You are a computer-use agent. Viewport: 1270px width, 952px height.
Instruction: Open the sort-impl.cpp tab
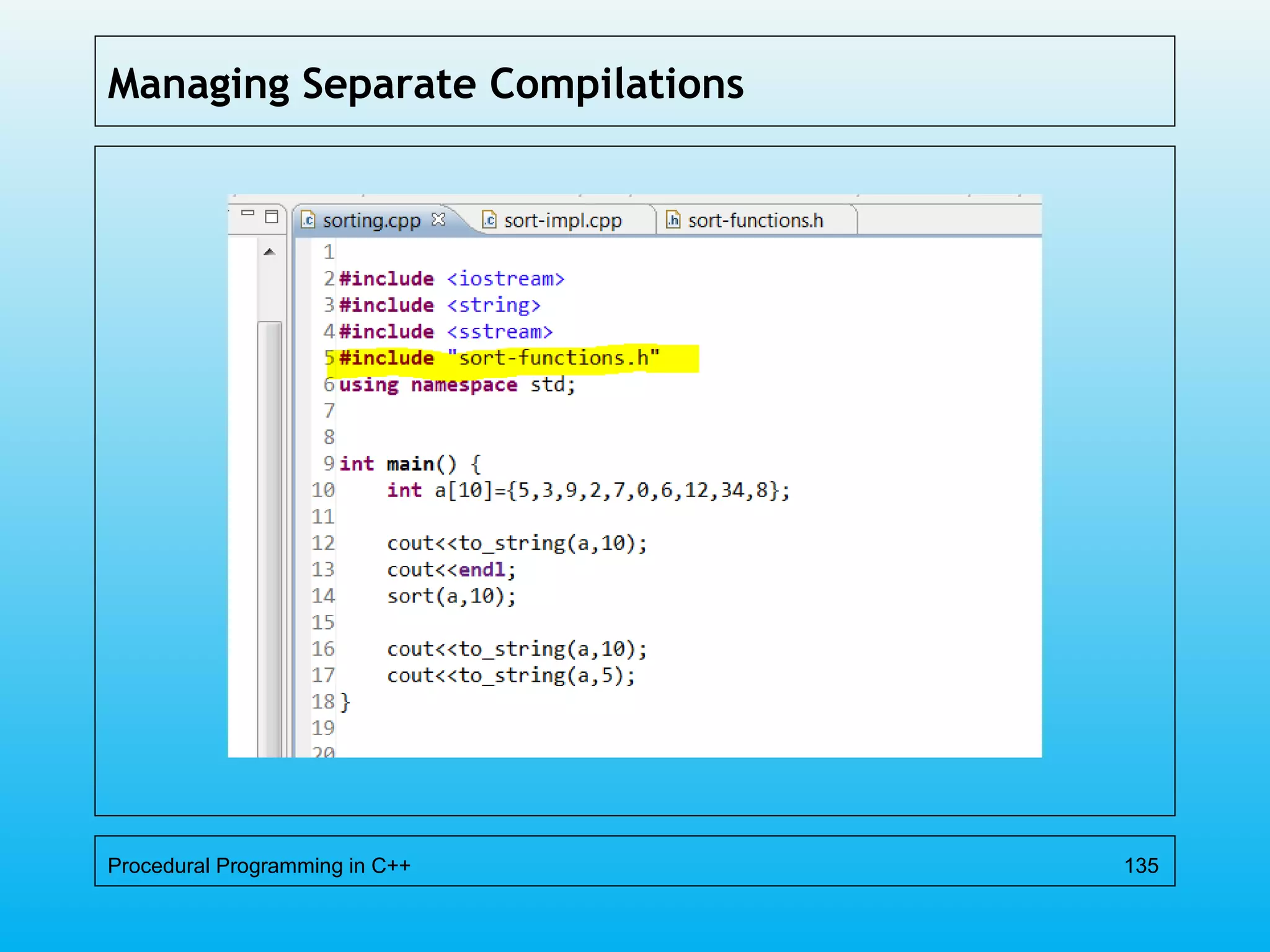click(x=562, y=221)
